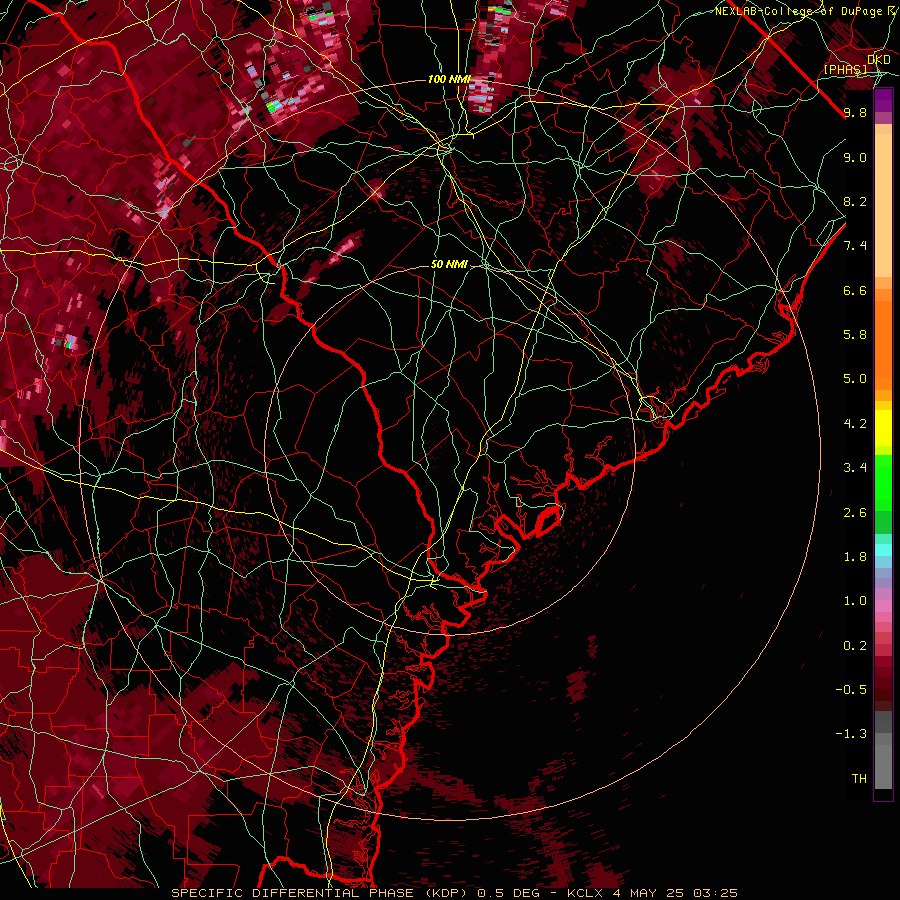
Task: Click the 03:25 timestamp in caption
Action: (x=715, y=893)
